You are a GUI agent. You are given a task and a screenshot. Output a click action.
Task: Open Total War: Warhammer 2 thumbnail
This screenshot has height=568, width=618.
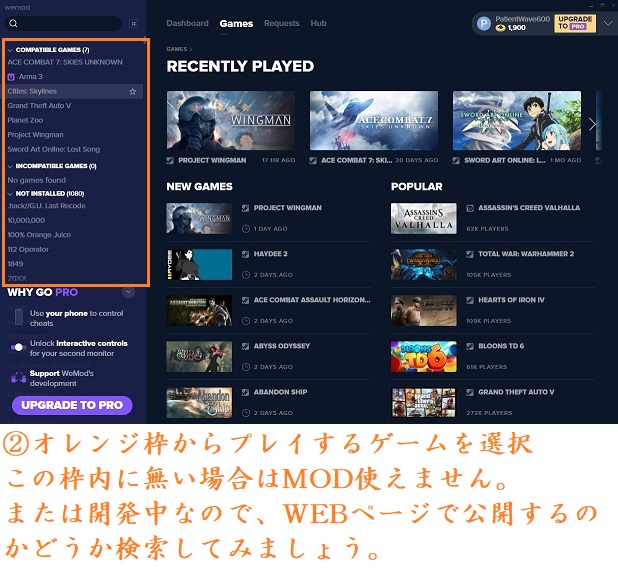point(424,264)
